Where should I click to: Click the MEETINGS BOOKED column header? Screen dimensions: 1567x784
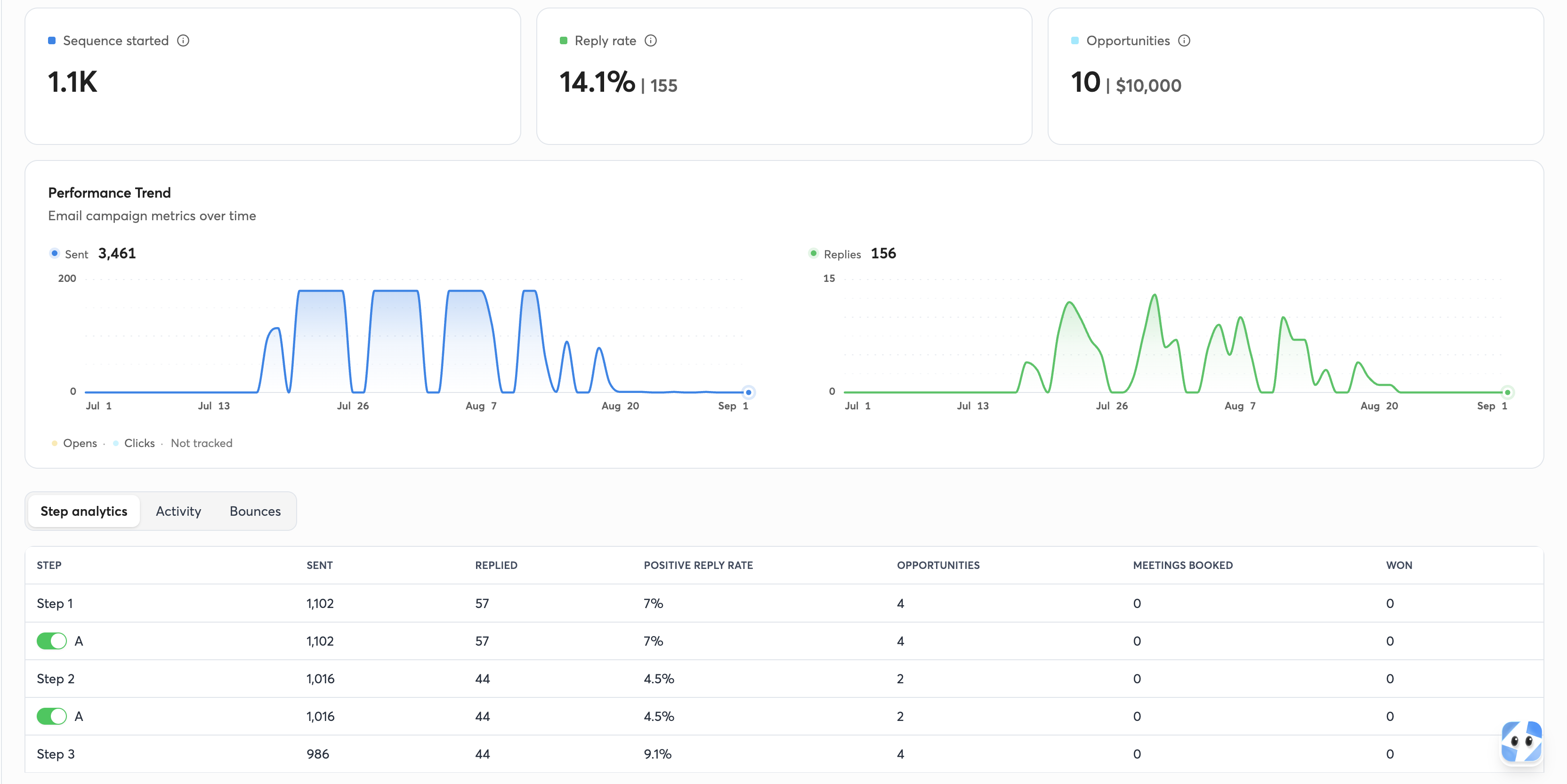pyautogui.click(x=1183, y=565)
